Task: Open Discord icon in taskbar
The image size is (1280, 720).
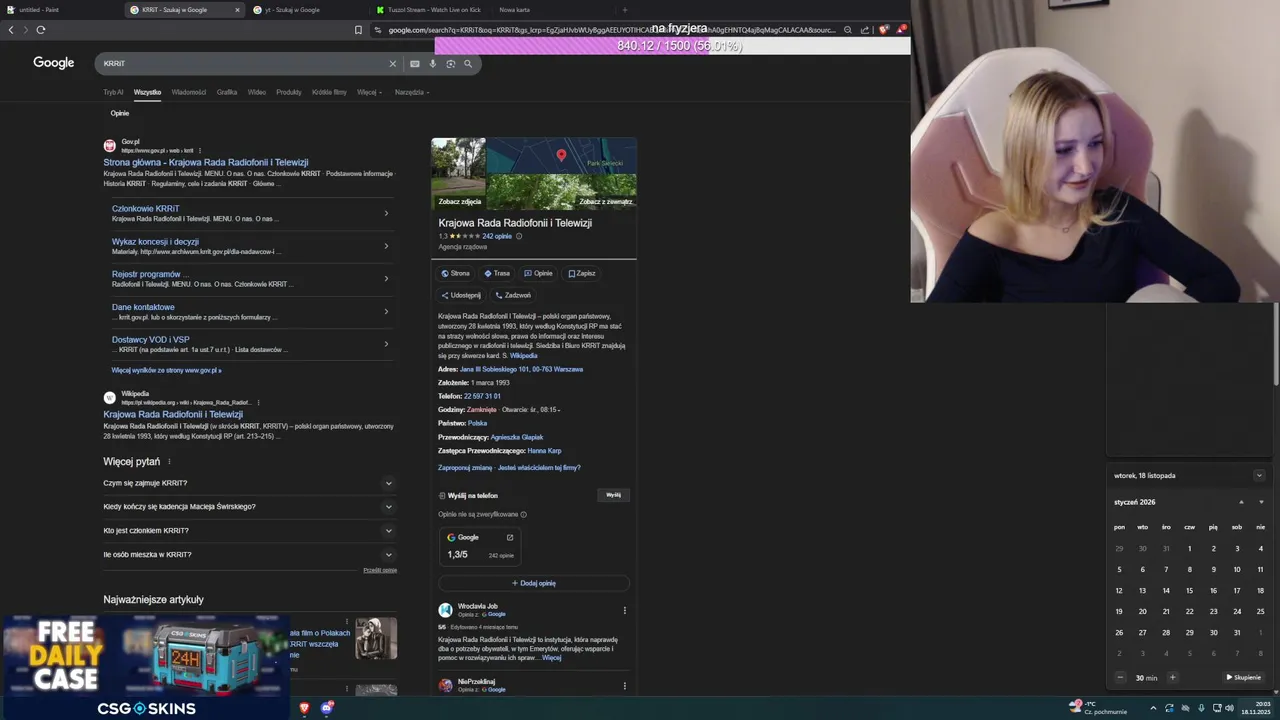Action: coord(327,708)
